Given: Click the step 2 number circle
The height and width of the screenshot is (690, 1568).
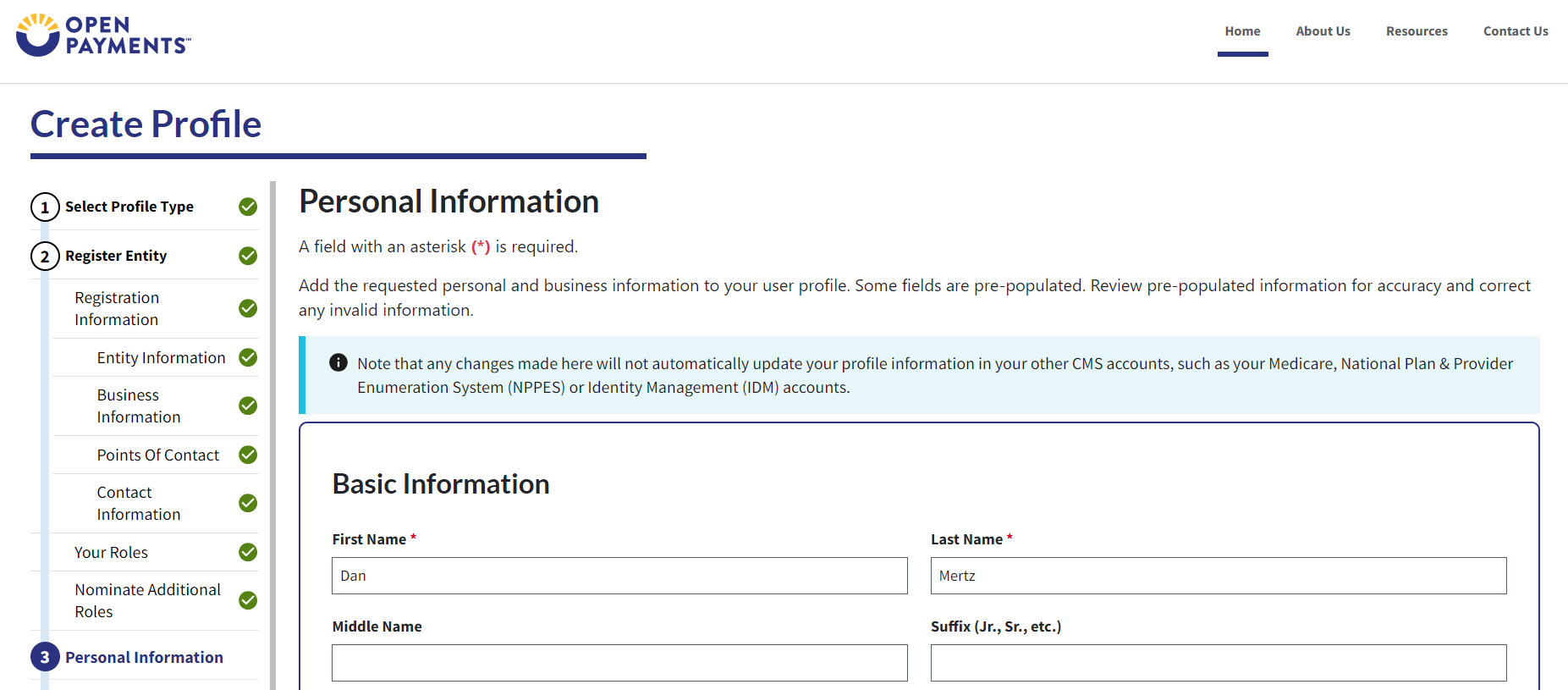Looking at the screenshot, I should coord(45,256).
